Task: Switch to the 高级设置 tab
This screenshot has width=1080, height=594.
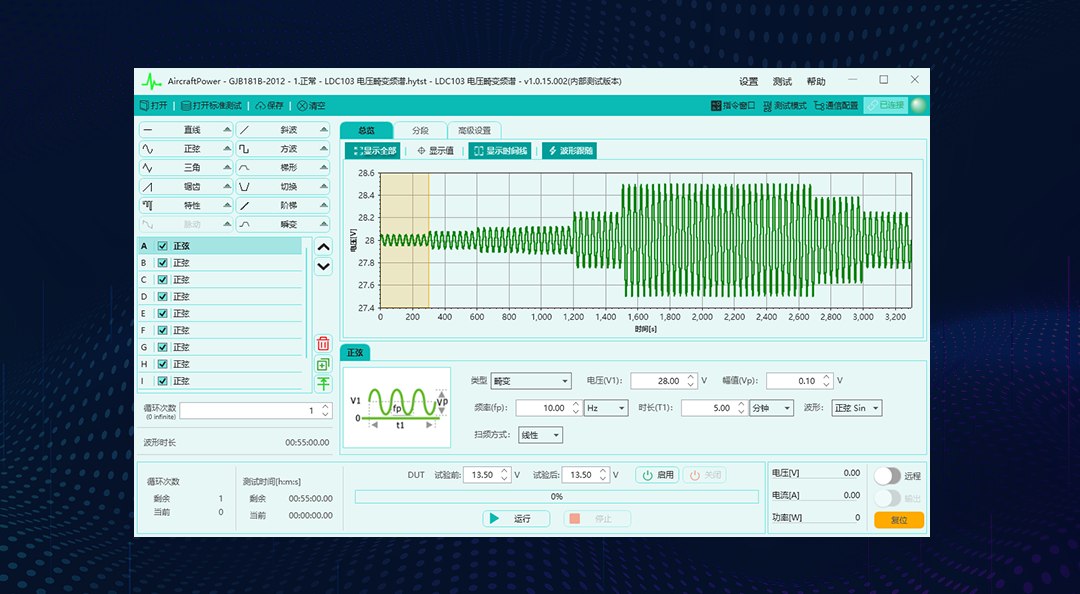Action: [475, 130]
